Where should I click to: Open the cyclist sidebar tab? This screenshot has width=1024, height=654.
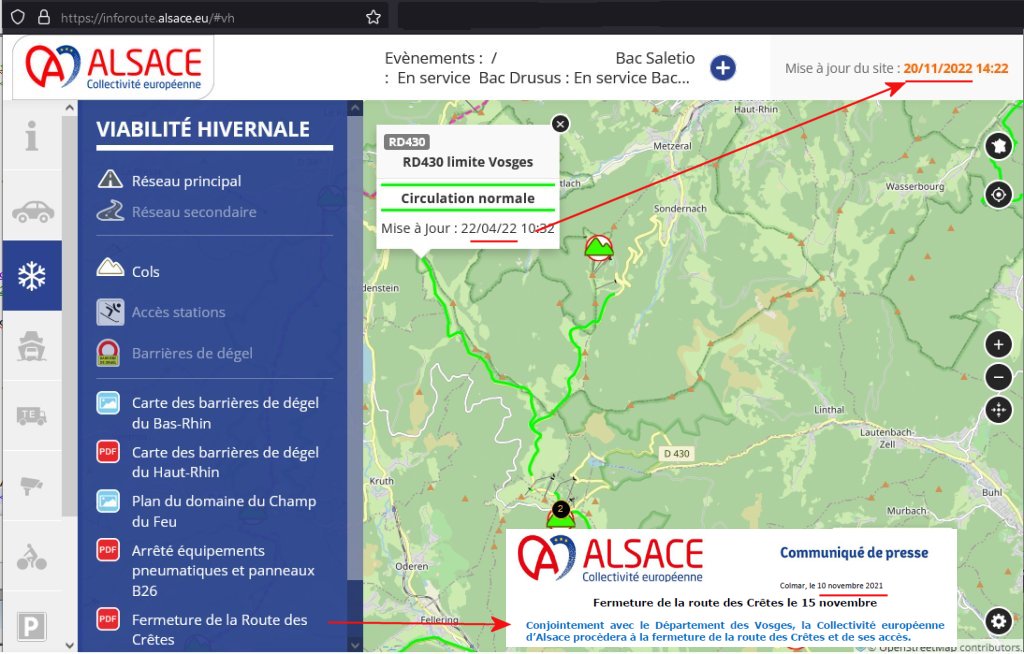(x=31, y=557)
